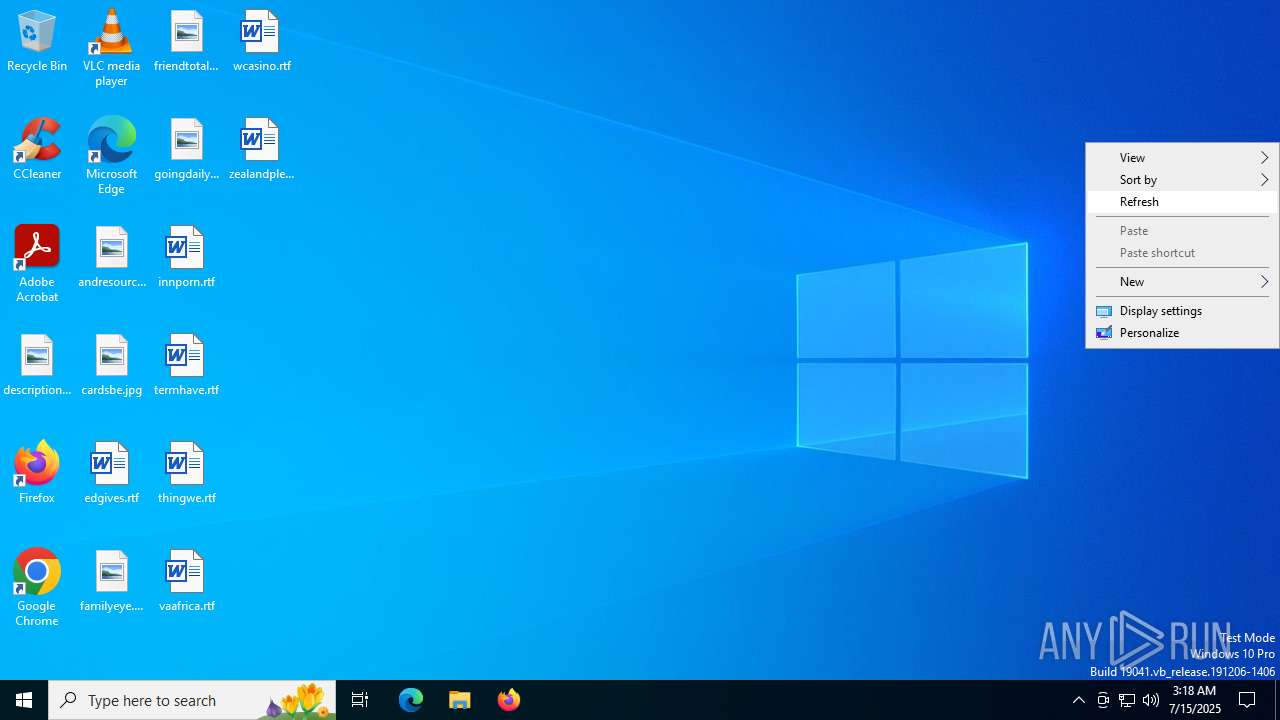Select the familyeye image file icon
Screen dimensions: 1280x720
point(111,581)
